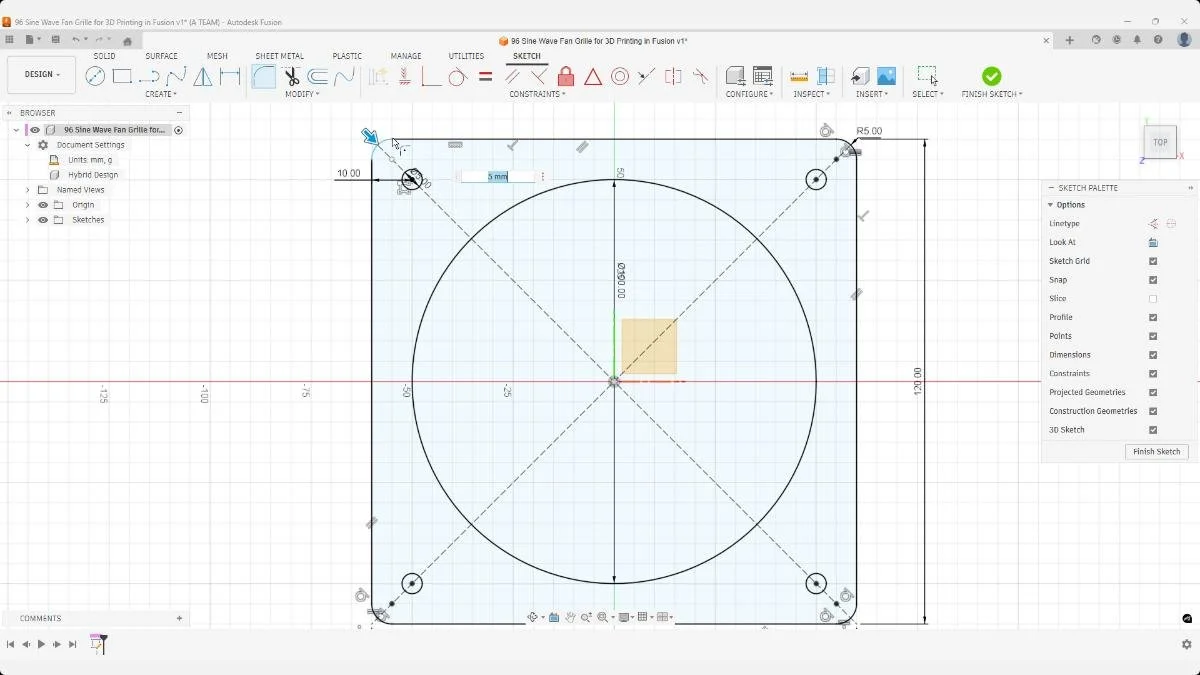
Task: Switch to the SHEET METAL tab
Action: tap(279, 56)
